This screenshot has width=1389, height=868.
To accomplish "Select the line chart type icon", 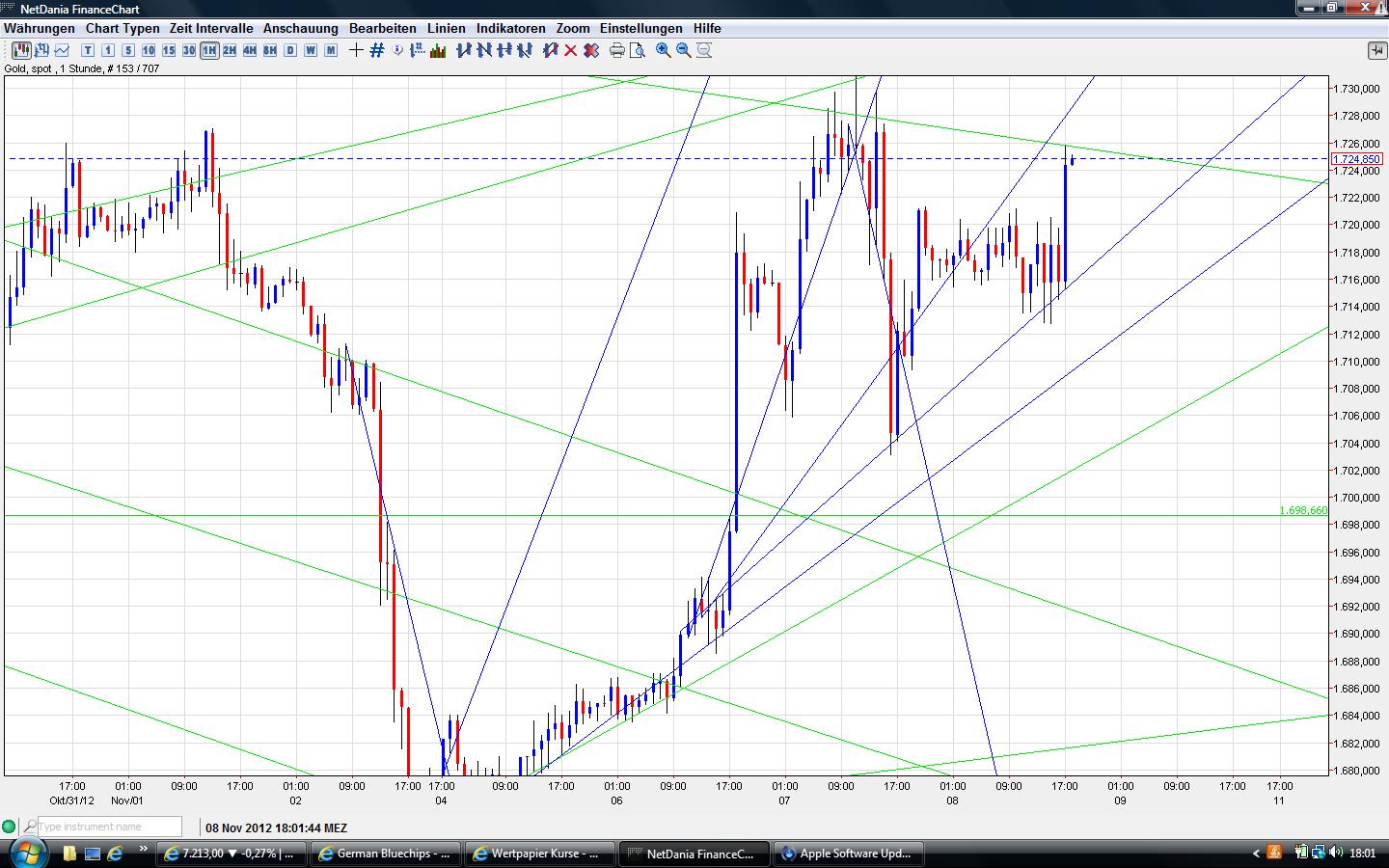I will 62,50.
